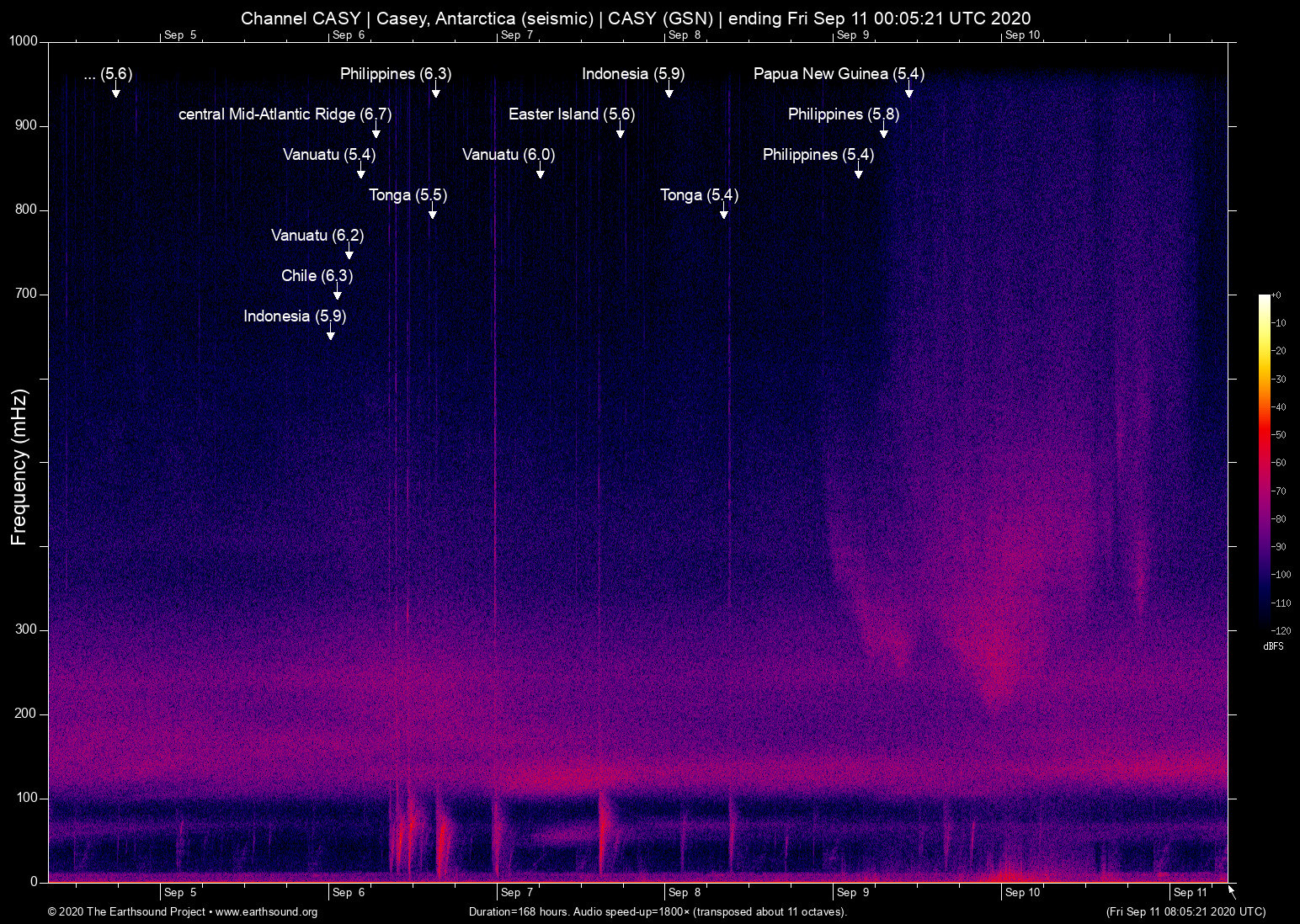This screenshot has height=924, width=1300.
Task: Click the audio speed-up duration caption
Action: coord(658,912)
